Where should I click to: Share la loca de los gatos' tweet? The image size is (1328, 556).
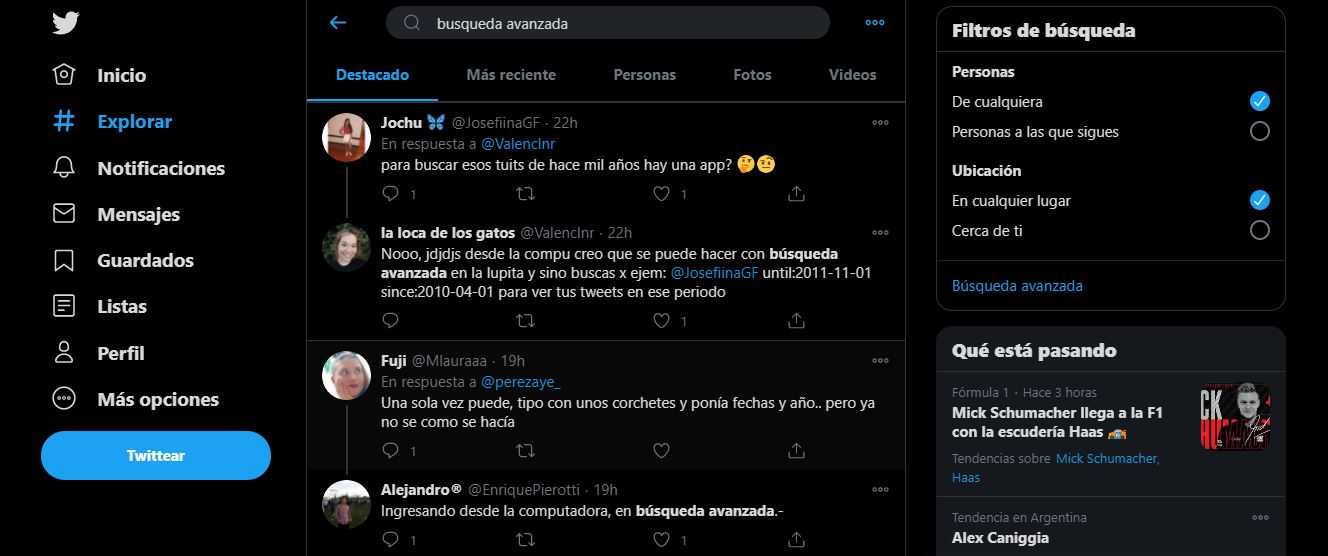[x=796, y=320]
